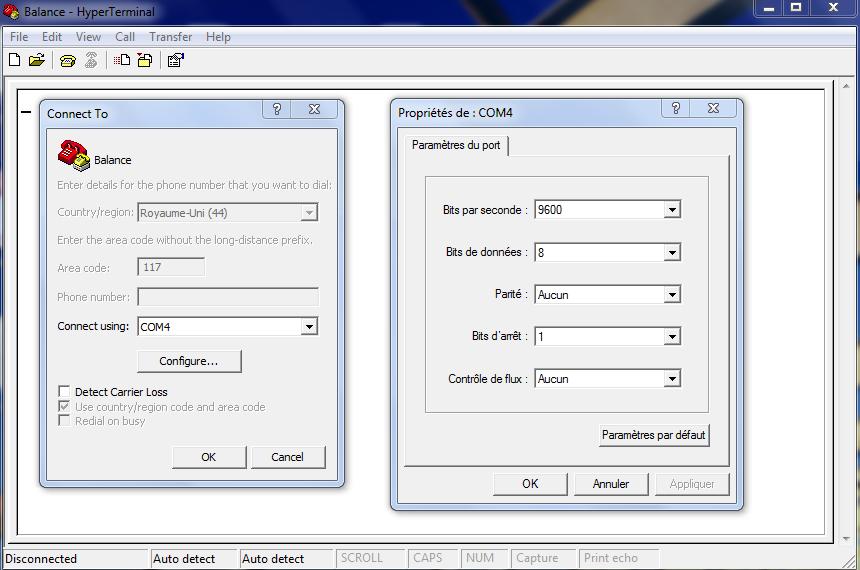Click the Disconnect toolbar icon
This screenshot has height=570, width=860.
coord(91,60)
